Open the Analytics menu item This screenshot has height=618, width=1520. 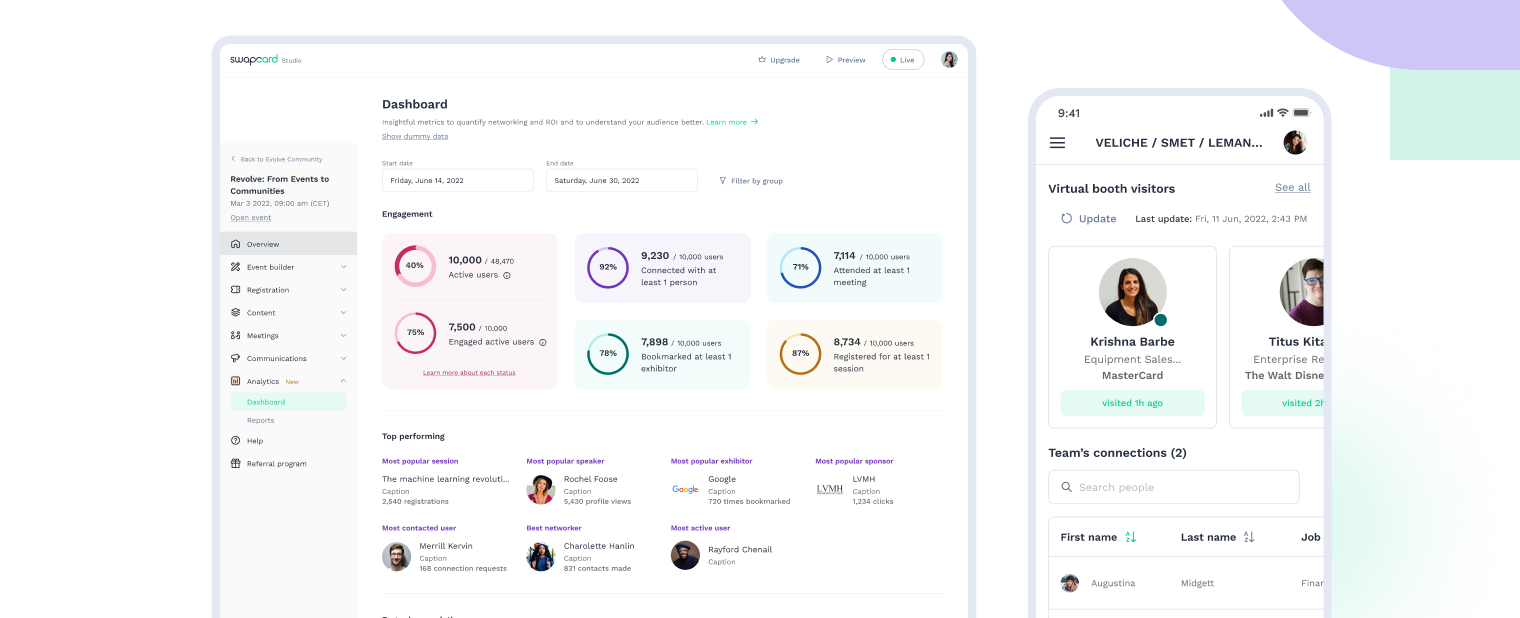263,381
